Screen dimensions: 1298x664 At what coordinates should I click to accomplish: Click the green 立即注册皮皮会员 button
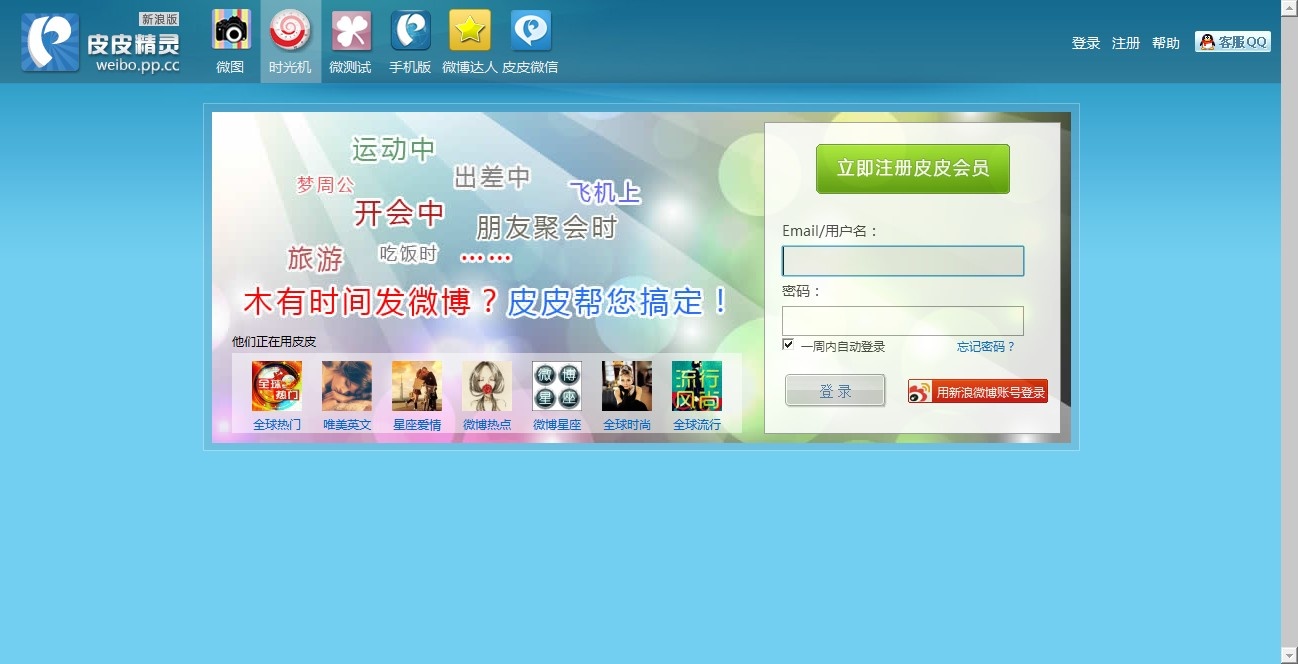point(913,168)
